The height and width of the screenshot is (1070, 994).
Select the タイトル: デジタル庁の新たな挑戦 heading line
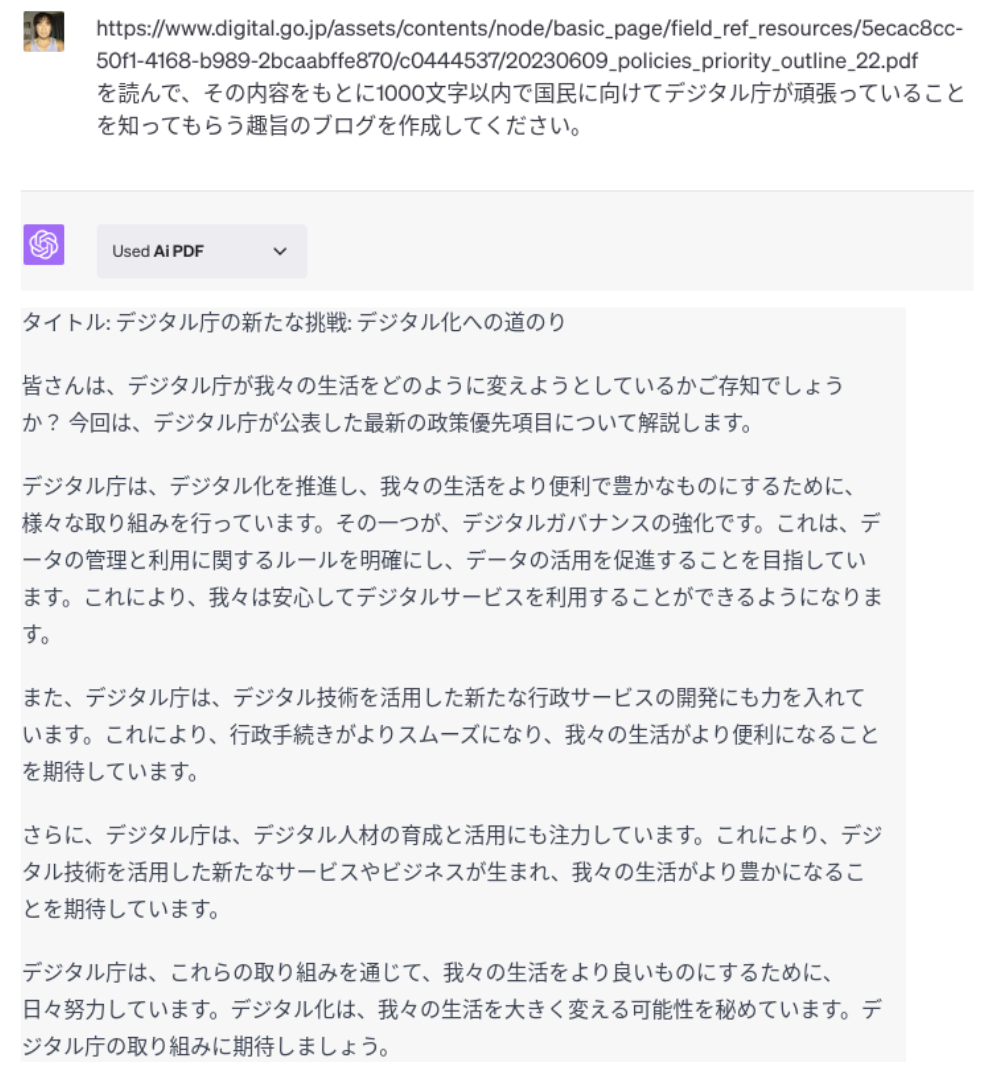pyautogui.click(x=294, y=322)
